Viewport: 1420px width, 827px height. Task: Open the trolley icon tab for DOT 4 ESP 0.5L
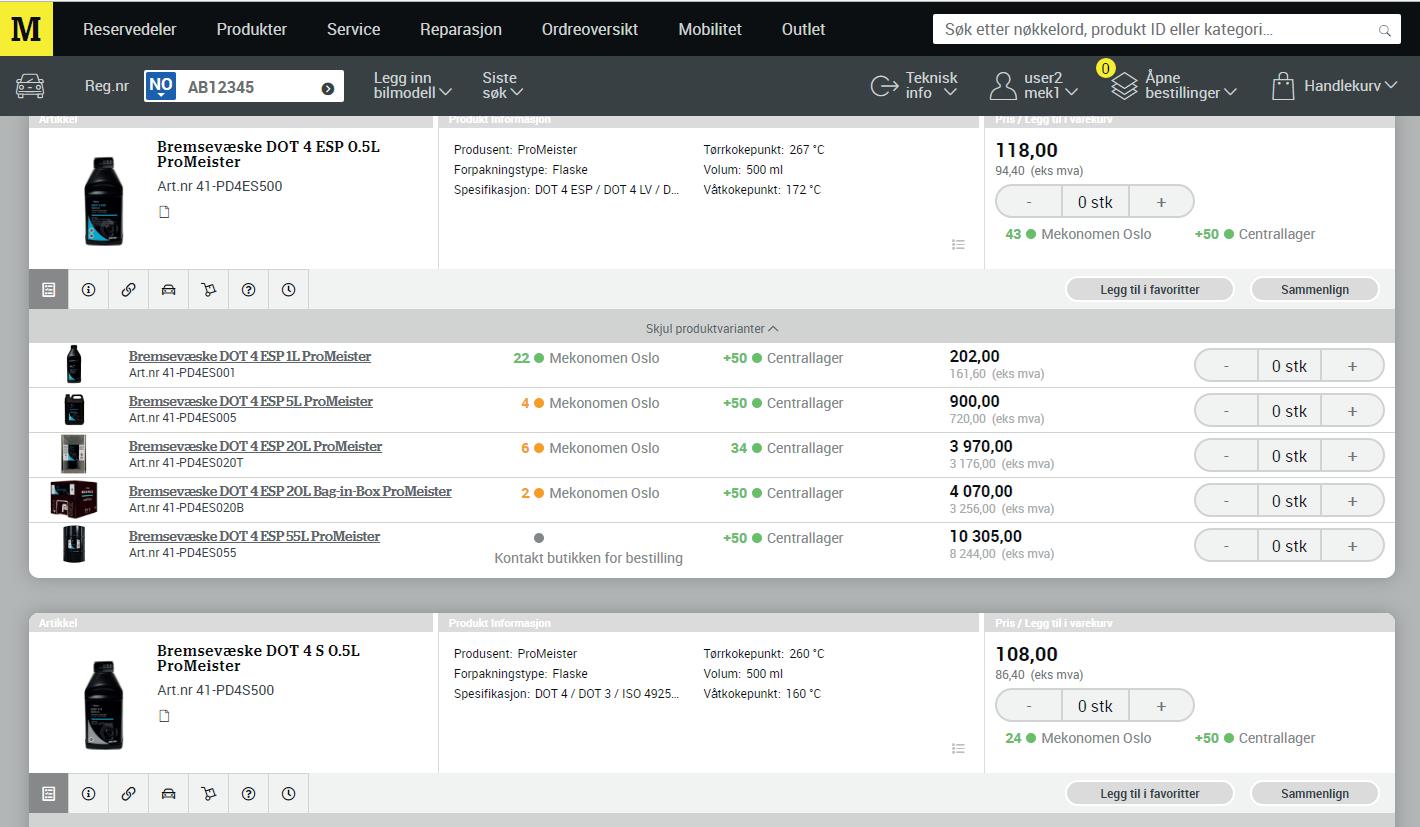209,290
